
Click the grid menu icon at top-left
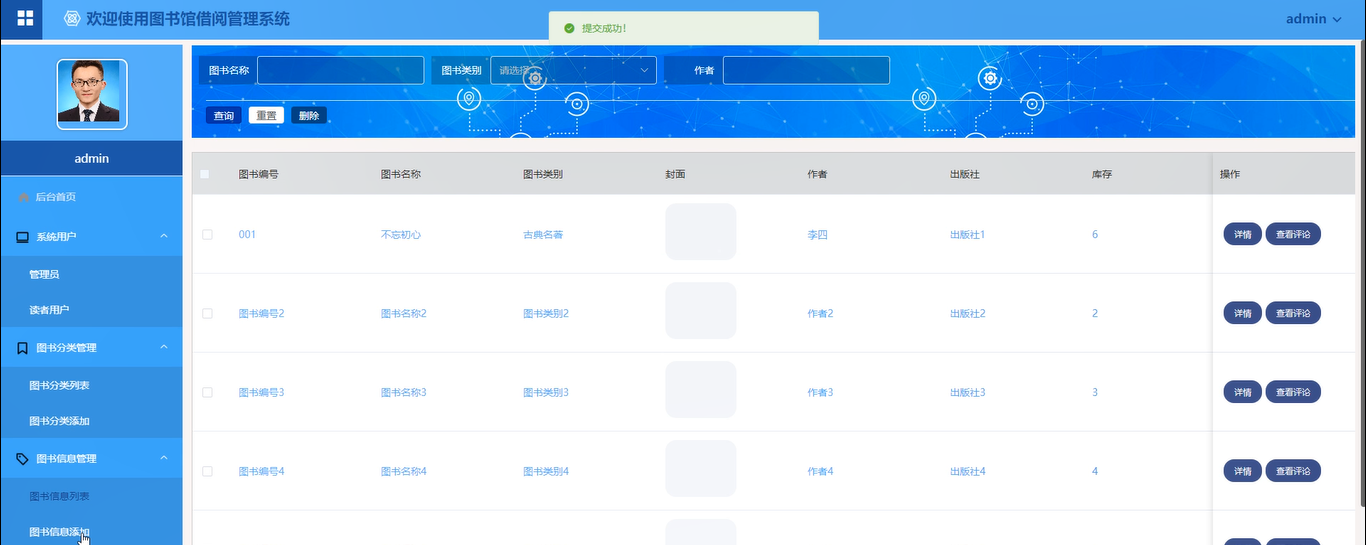coord(25,18)
